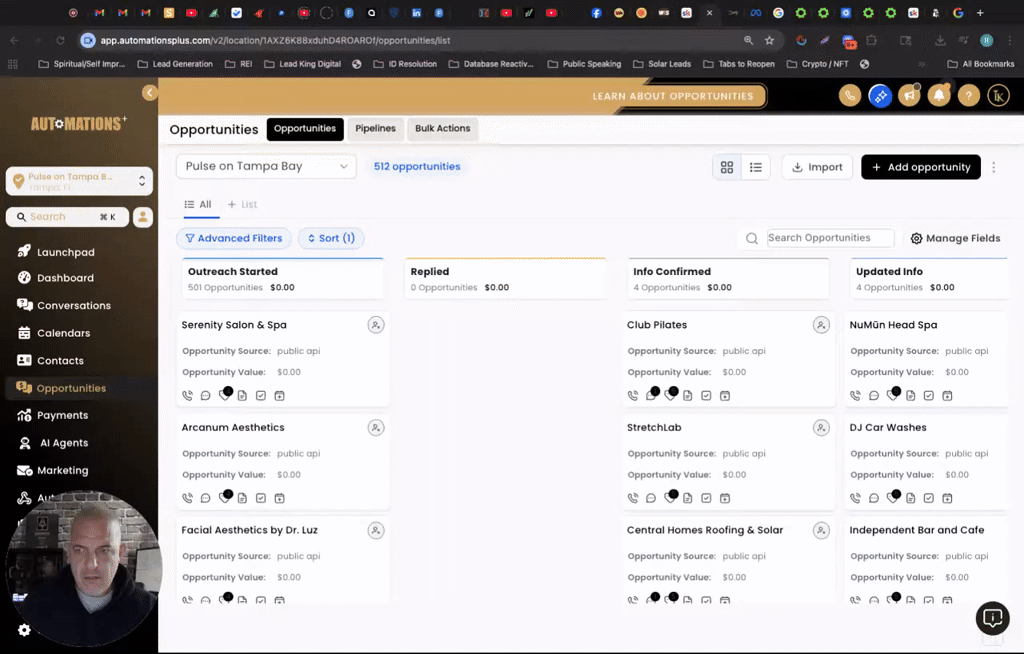Bookmark this page with the star icon
The width and height of the screenshot is (1024, 654).
[x=769, y=41]
